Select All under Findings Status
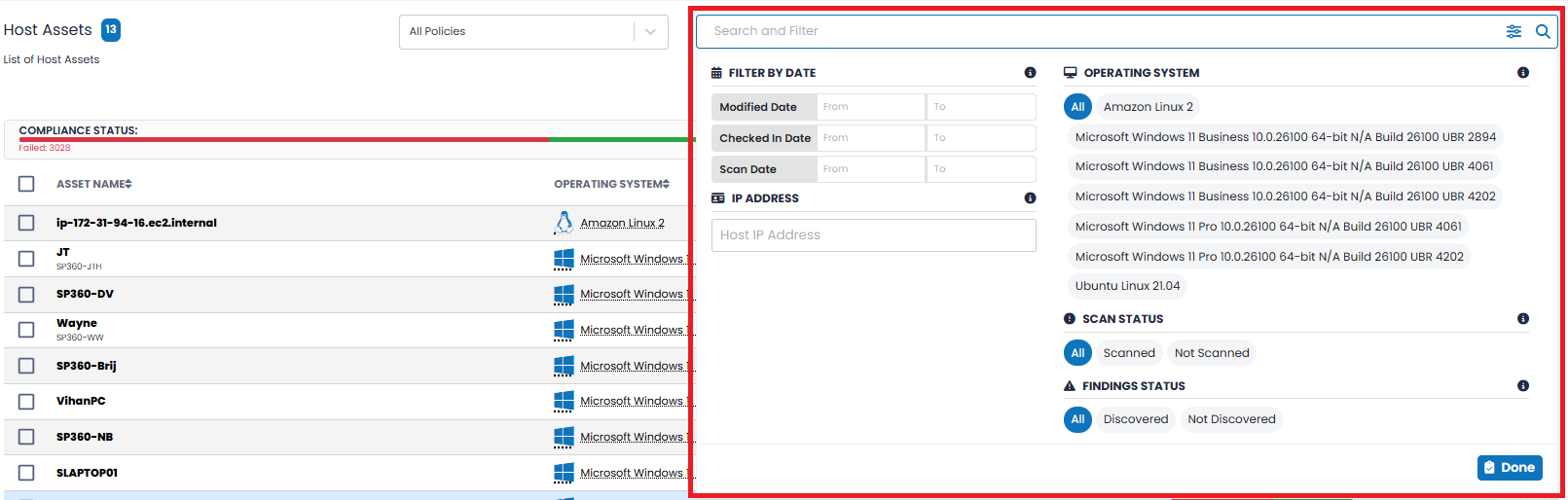The image size is (1568, 500). click(1077, 419)
